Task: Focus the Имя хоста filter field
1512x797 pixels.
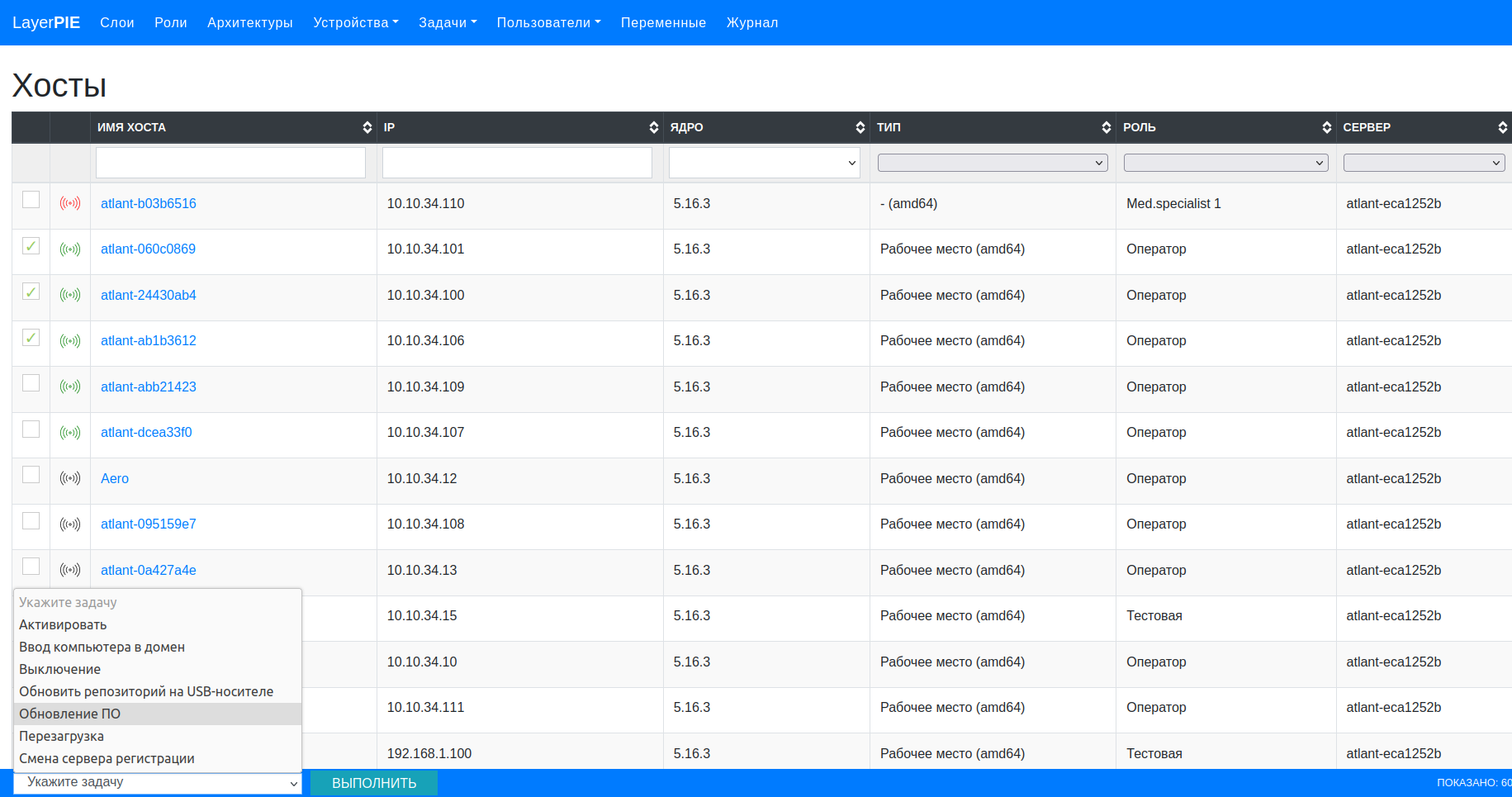Action: [230, 163]
